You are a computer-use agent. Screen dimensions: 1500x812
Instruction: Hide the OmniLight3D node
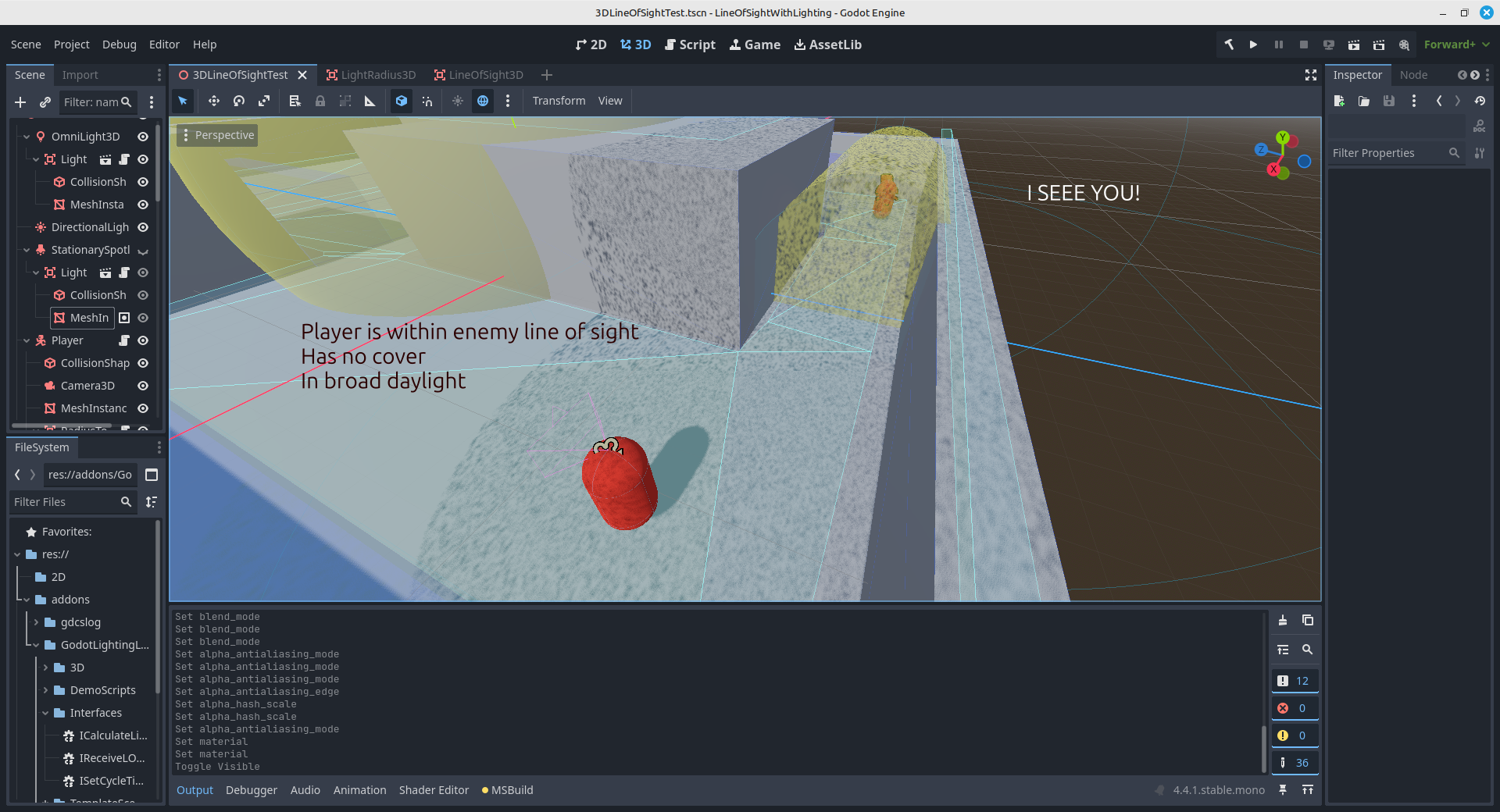tap(143, 137)
